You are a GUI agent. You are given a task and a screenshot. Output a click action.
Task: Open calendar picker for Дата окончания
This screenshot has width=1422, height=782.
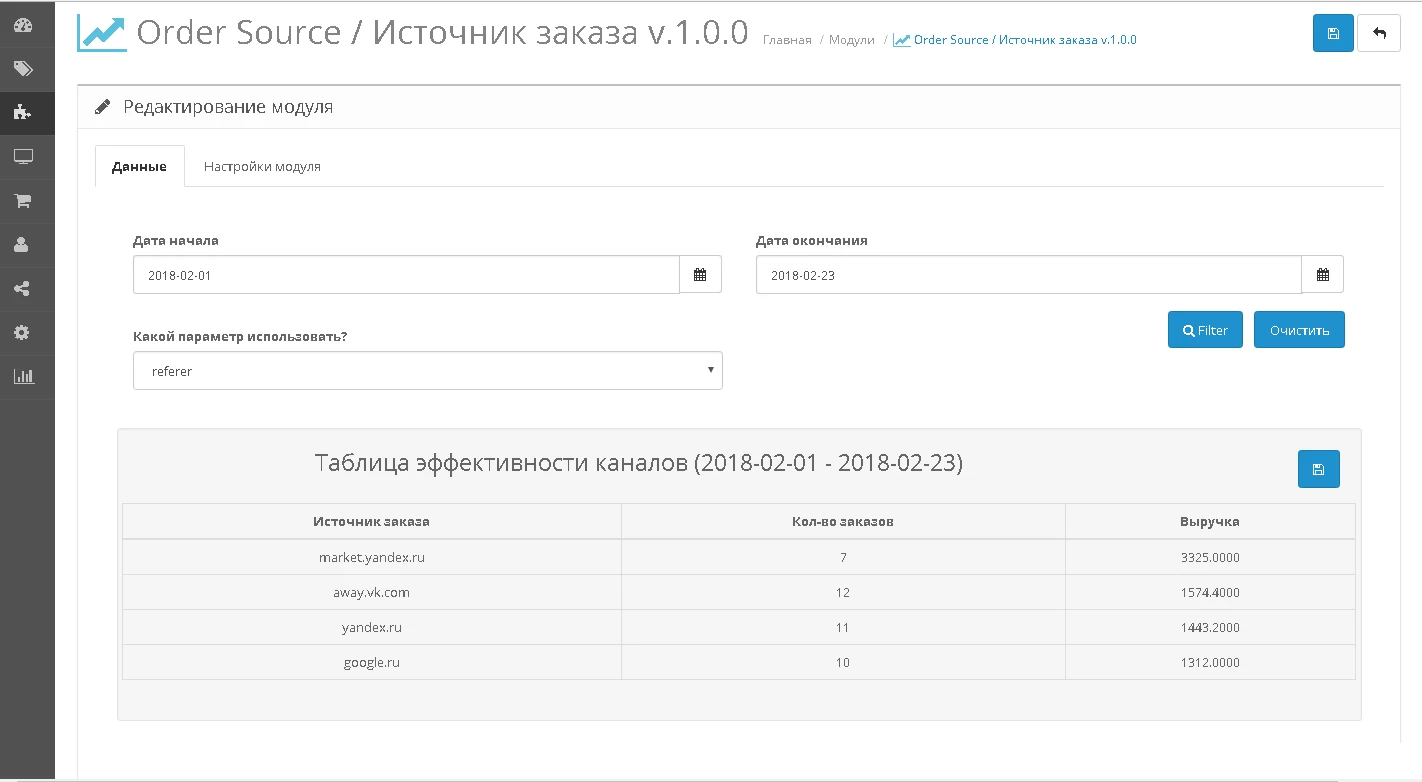pos(1322,275)
